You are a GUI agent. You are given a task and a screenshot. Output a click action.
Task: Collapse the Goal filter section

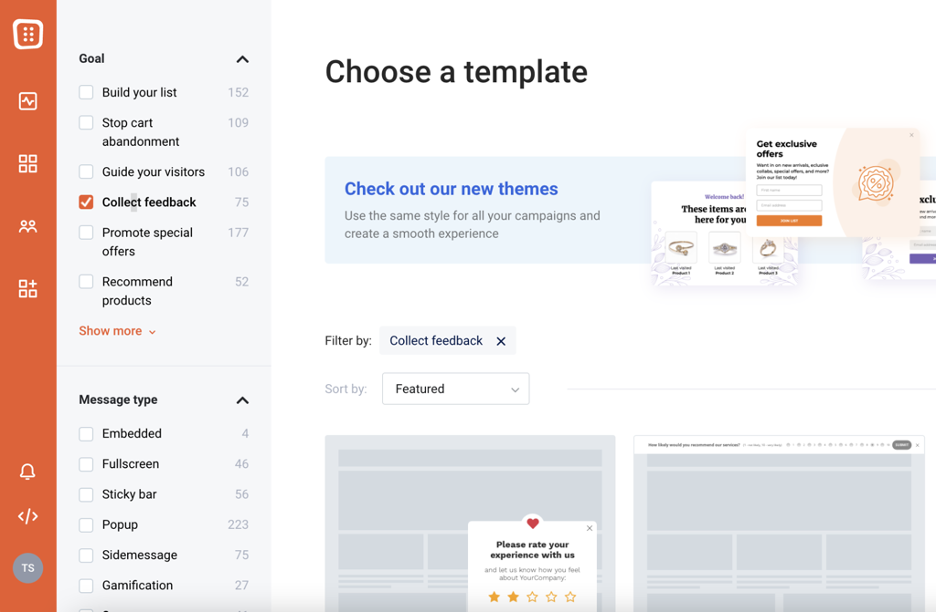[242, 59]
